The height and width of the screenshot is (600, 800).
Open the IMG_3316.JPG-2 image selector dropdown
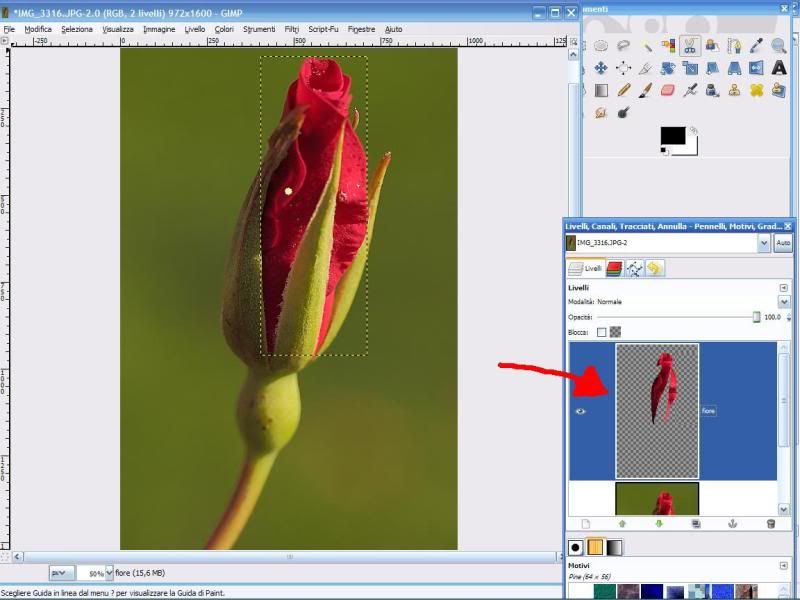coord(764,243)
